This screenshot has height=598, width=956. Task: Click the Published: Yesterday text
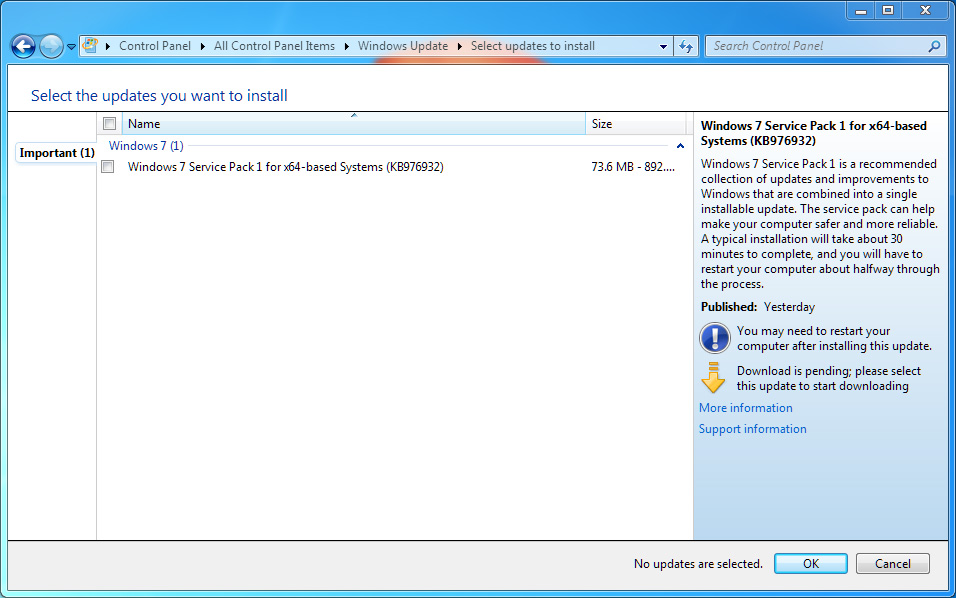click(x=758, y=307)
